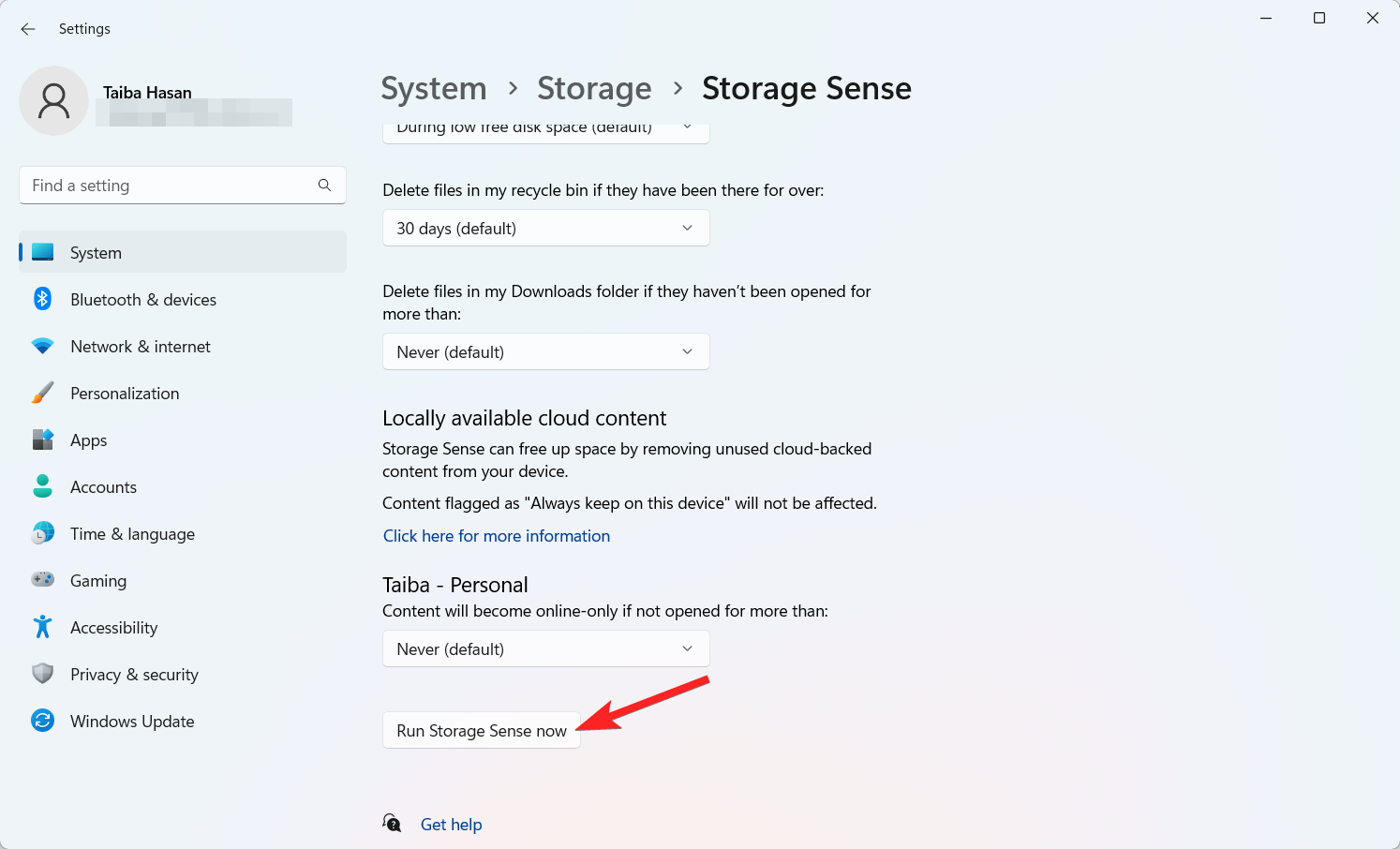The width and height of the screenshot is (1400, 849).
Task: Open Bluetooth & devices via its icon
Action: [42, 299]
